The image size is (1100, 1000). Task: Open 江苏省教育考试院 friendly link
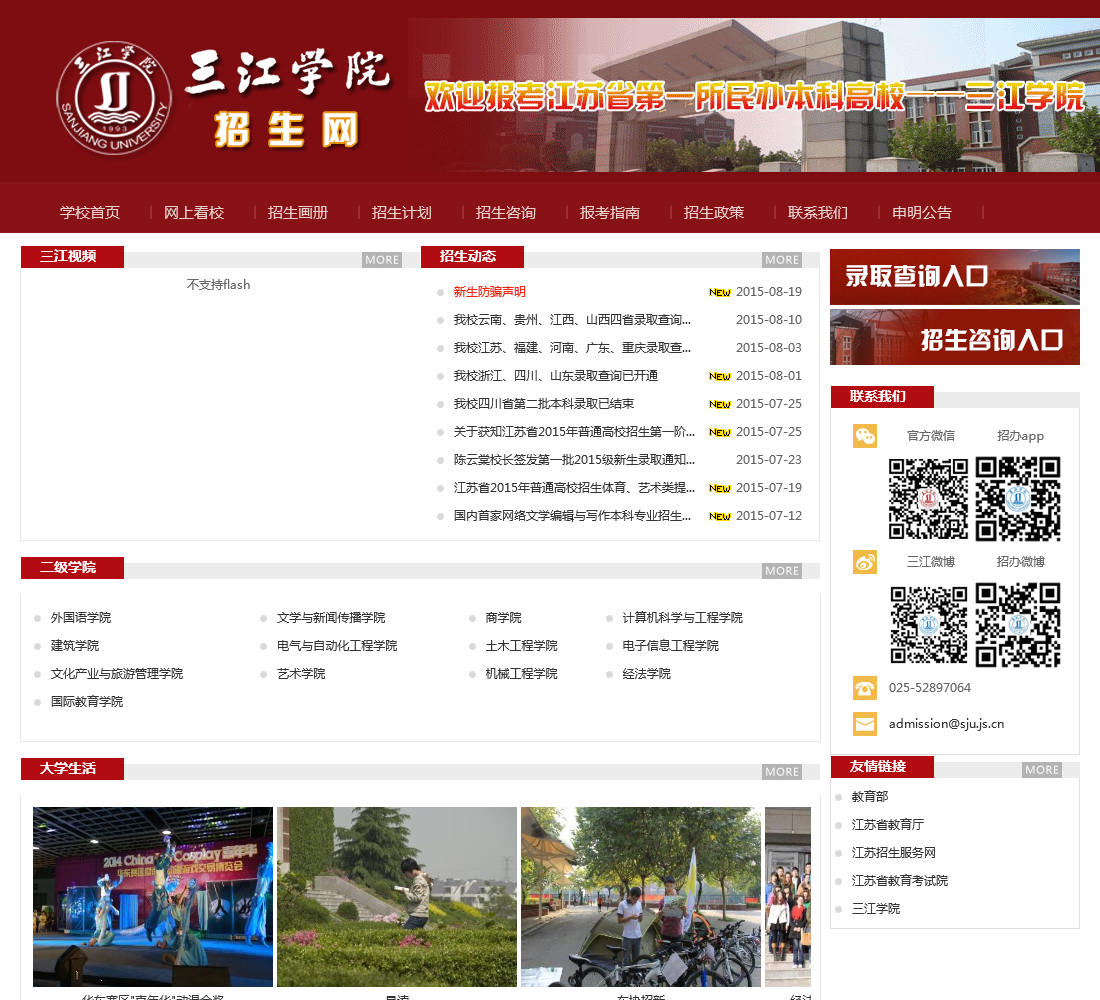899,881
